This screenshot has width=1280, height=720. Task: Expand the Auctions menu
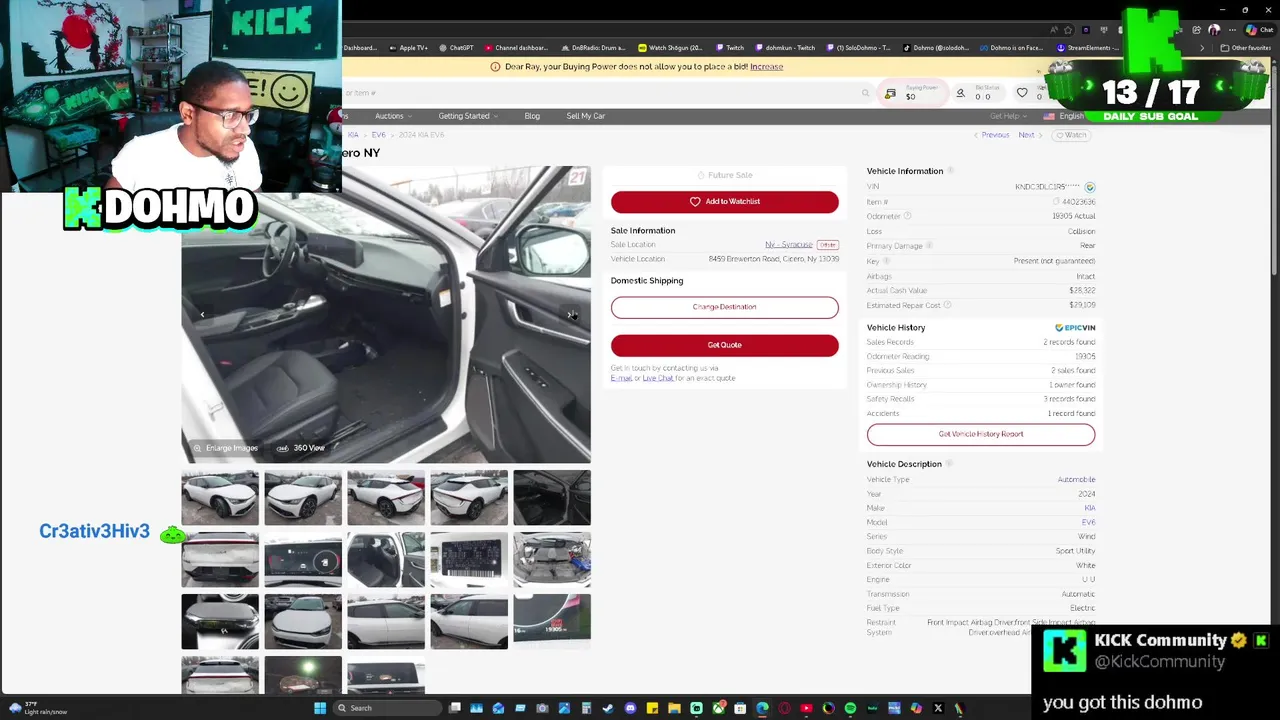click(x=392, y=116)
